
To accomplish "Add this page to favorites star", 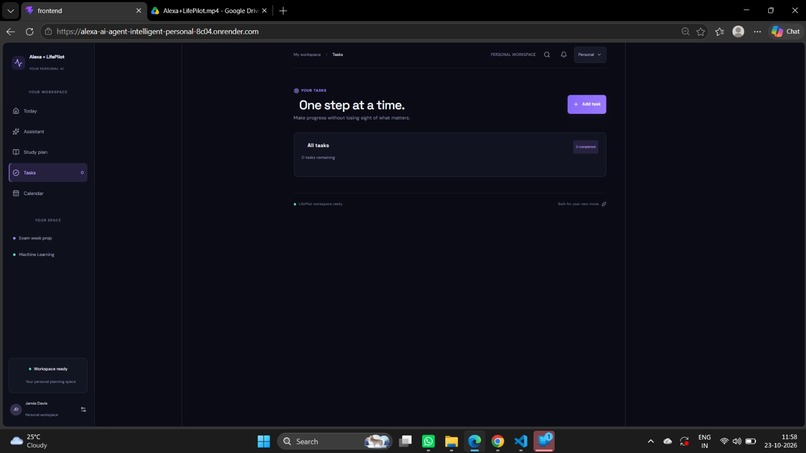I will coord(701,31).
